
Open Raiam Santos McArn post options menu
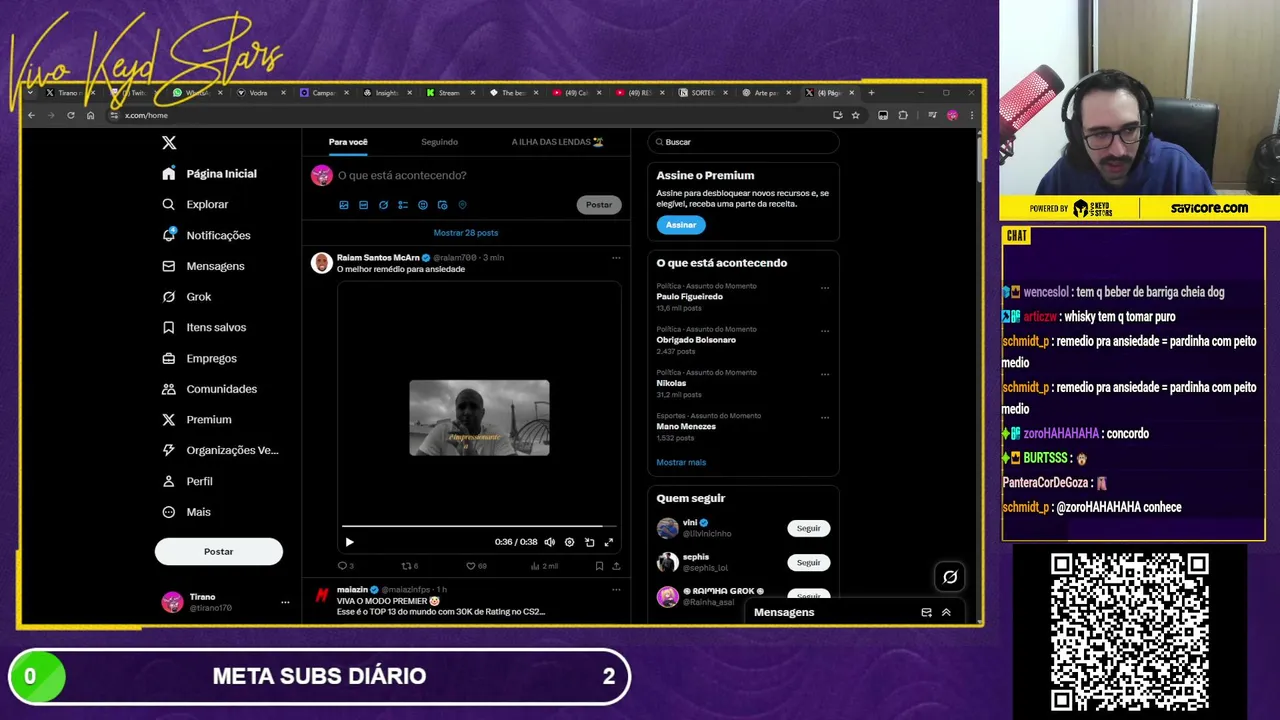click(x=616, y=258)
